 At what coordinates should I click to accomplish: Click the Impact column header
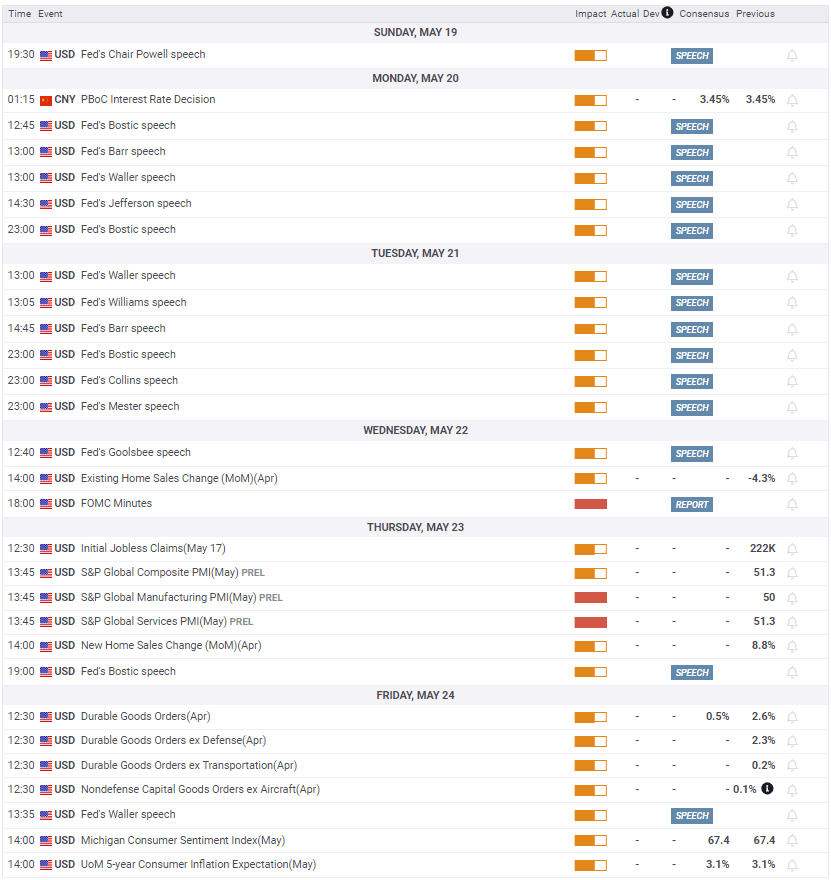click(590, 13)
